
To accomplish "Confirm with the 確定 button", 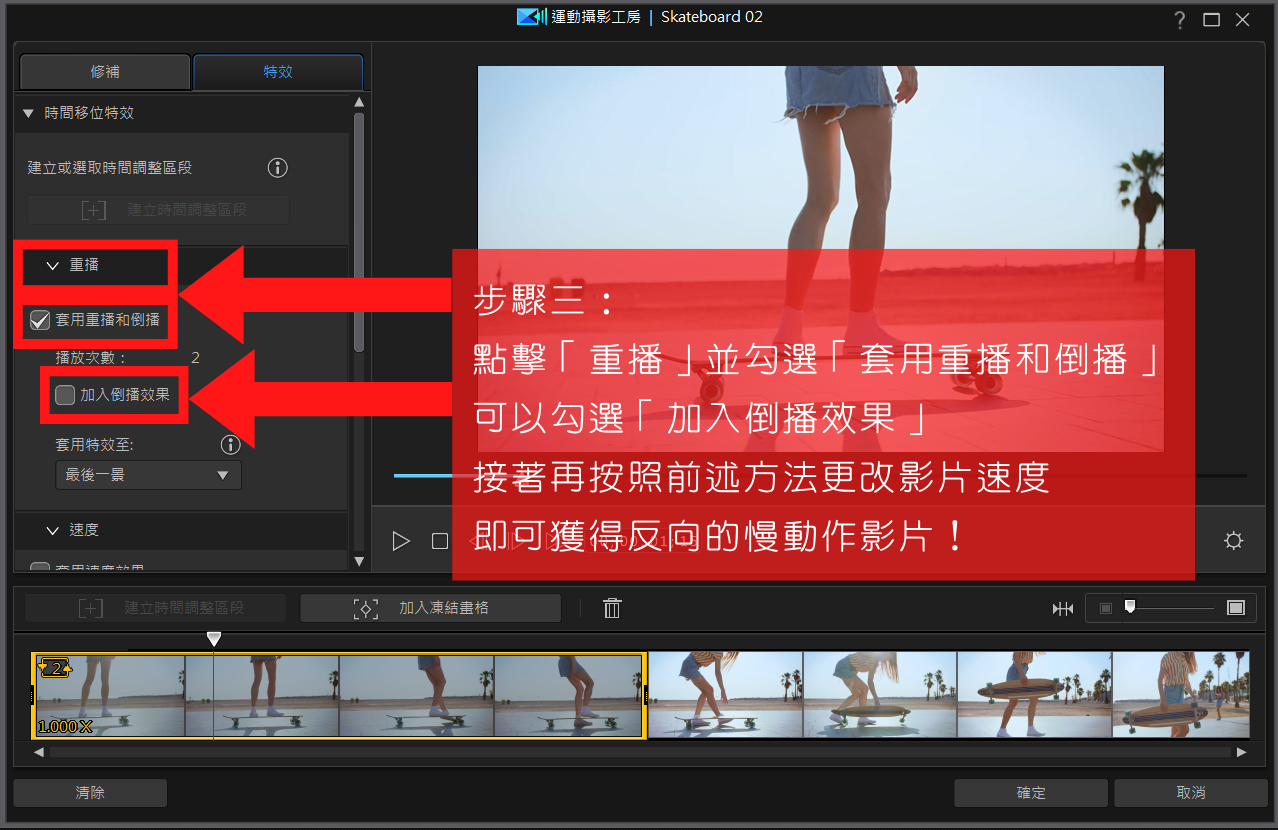I will tap(1031, 793).
